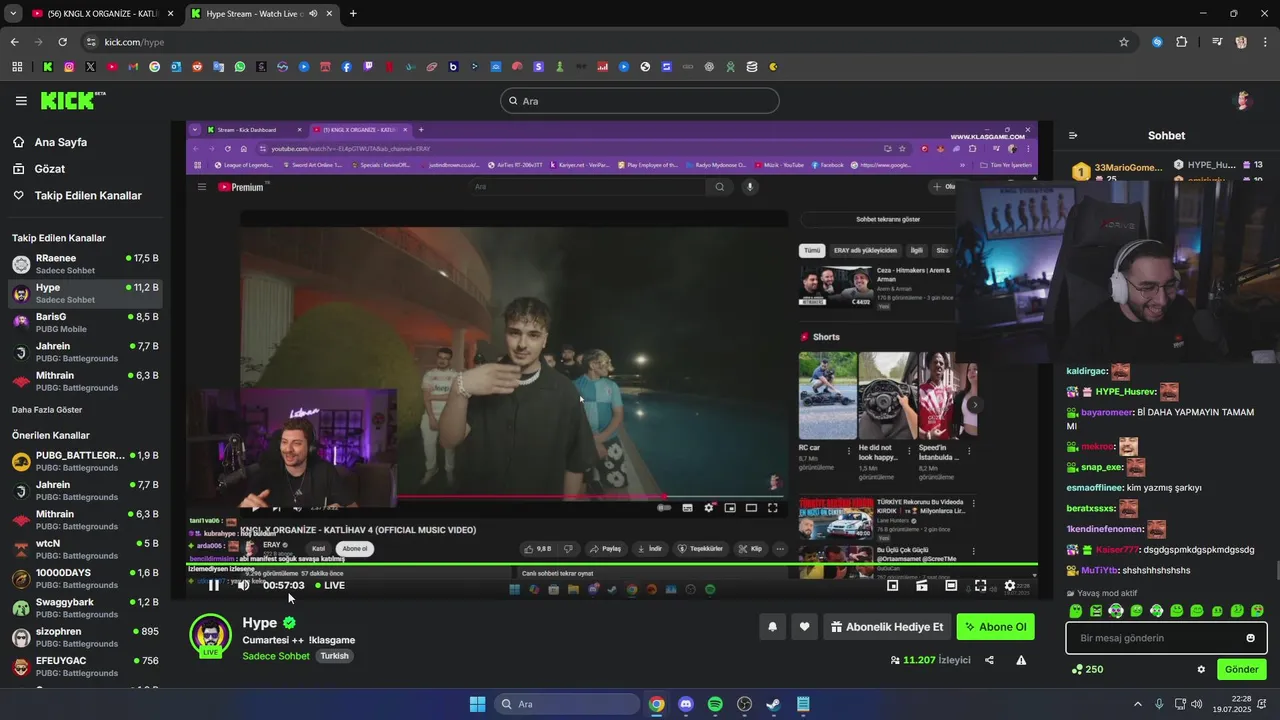Enter fullscreen on the Kick player
This screenshot has height=720, width=1280.
(980, 586)
